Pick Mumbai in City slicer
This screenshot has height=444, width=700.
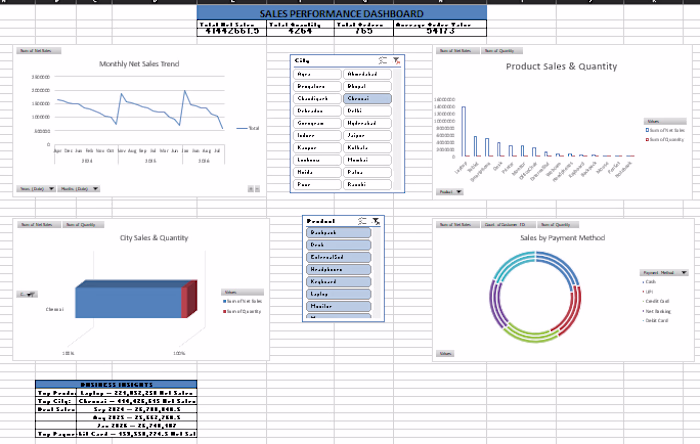367,160
